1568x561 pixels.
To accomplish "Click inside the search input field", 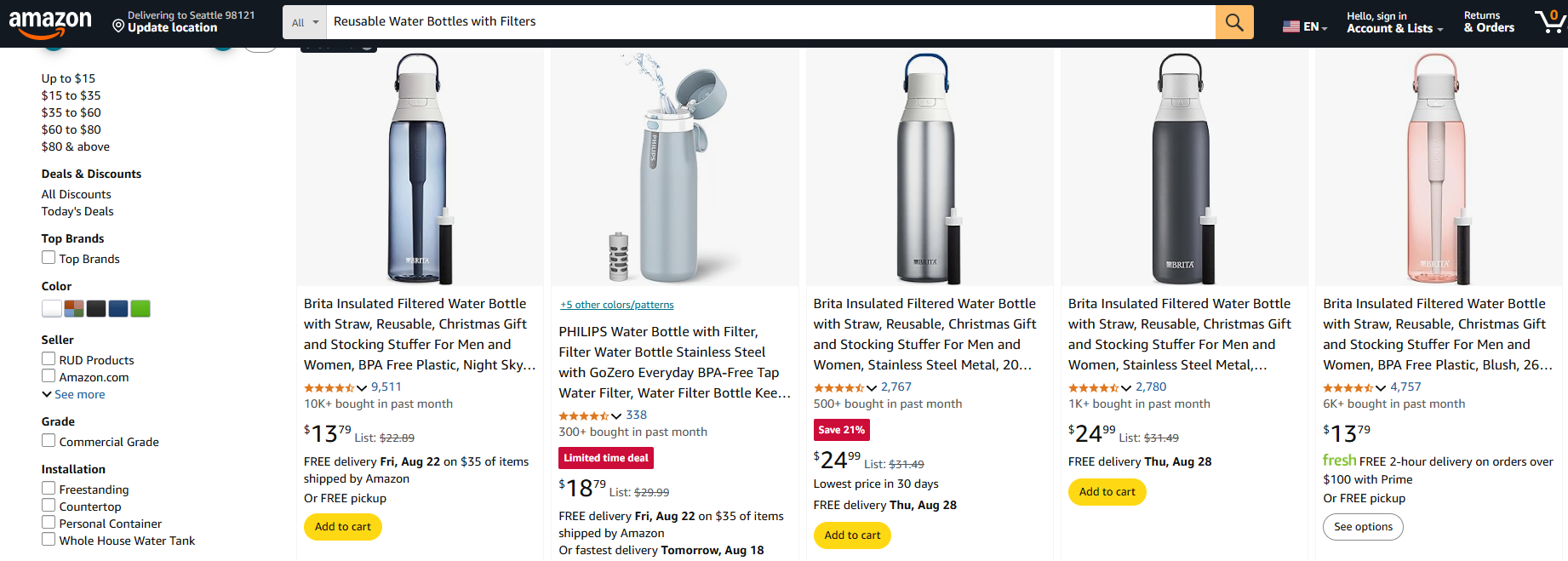I will [x=681, y=22].
